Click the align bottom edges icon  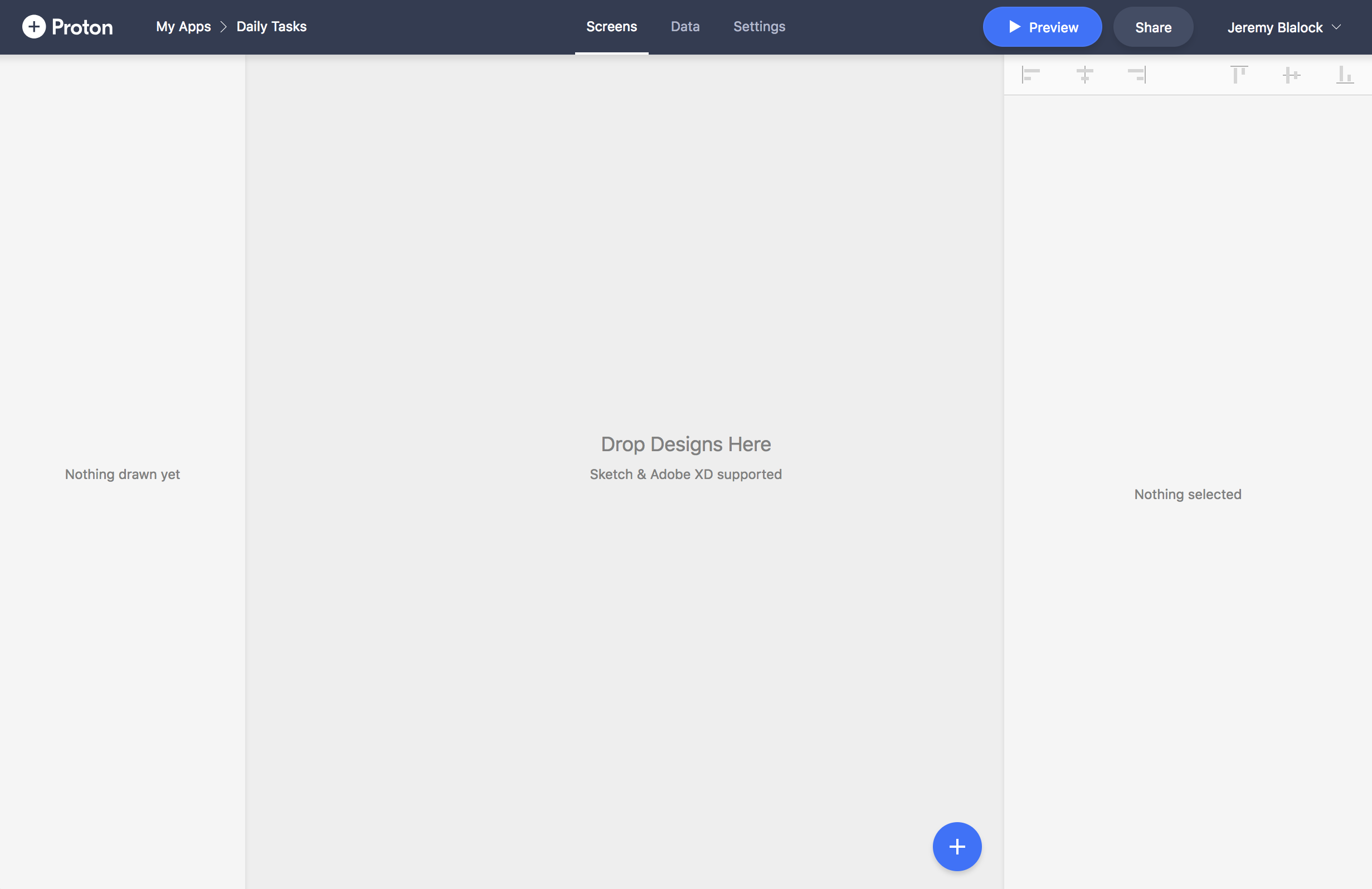click(1344, 75)
